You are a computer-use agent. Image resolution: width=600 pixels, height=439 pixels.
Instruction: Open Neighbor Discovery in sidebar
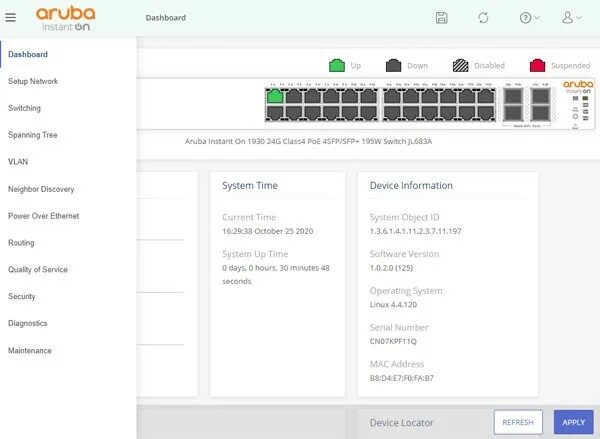tap(41, 189)
